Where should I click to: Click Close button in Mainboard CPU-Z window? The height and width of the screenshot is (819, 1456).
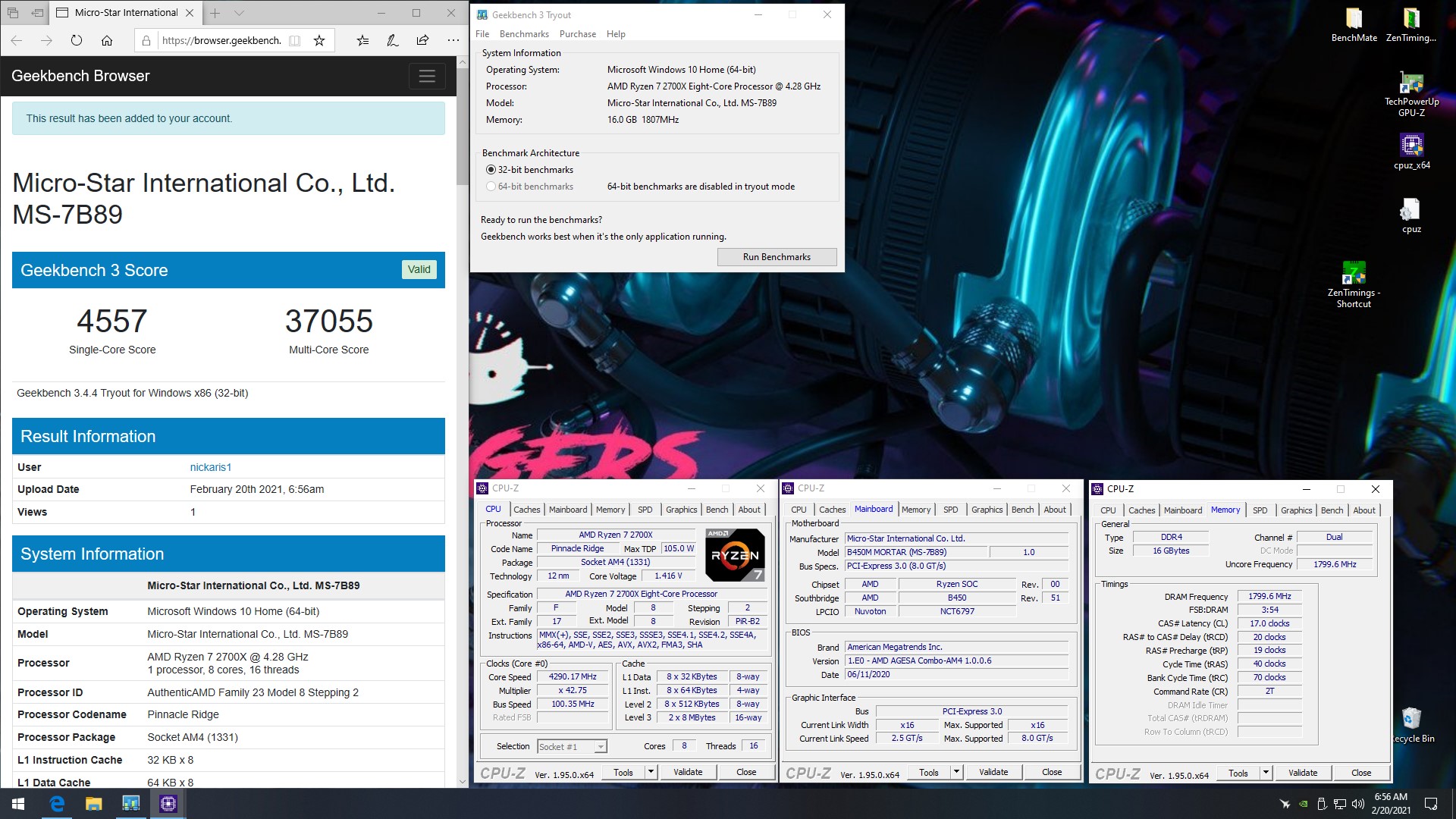(x=1052, y=772)
